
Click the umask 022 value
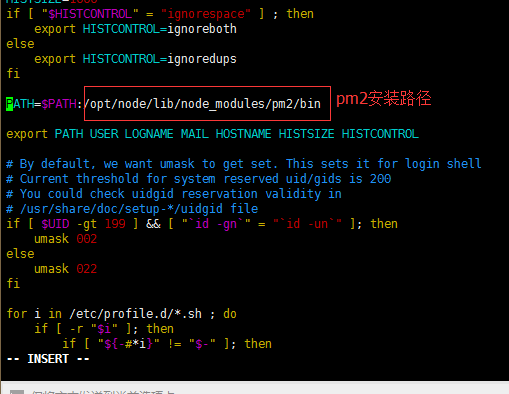click(x=87, y=269)
